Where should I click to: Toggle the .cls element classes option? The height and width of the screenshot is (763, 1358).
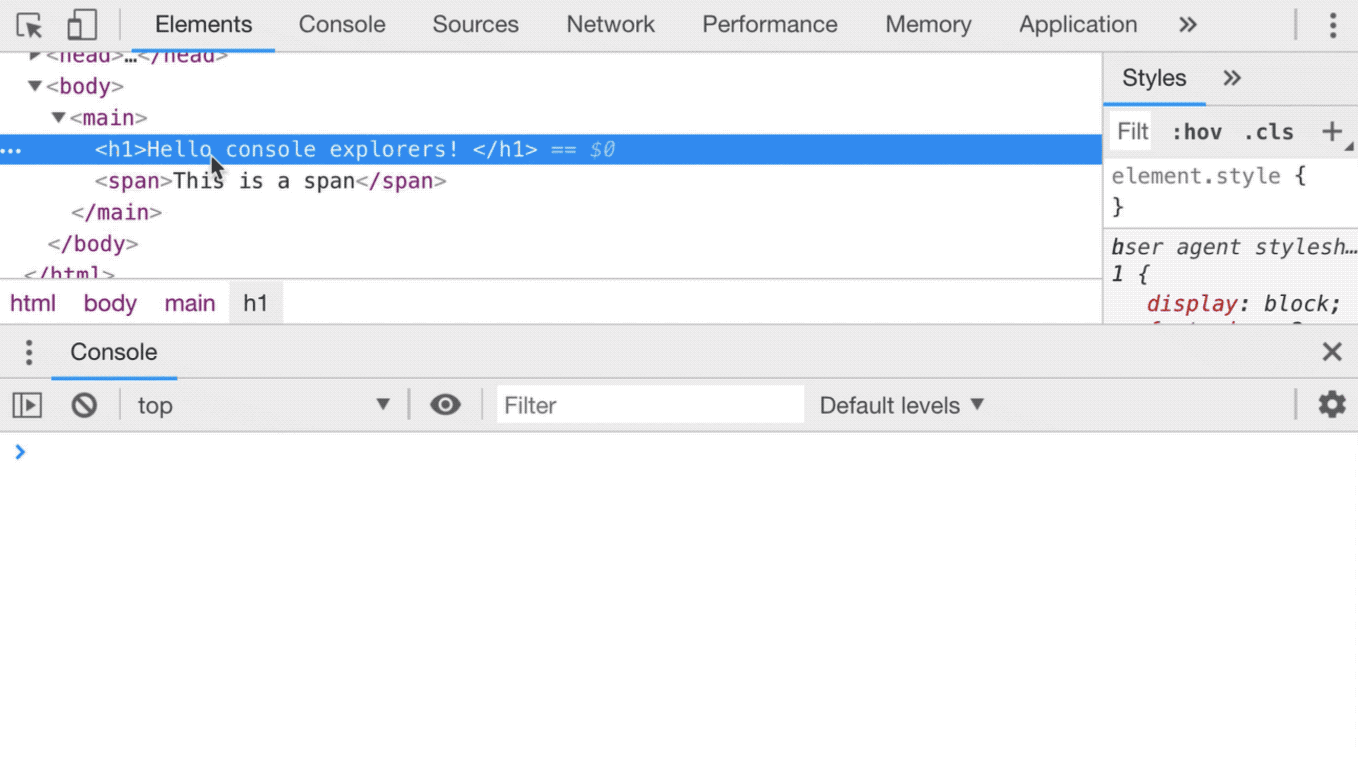click(1268, 132)
